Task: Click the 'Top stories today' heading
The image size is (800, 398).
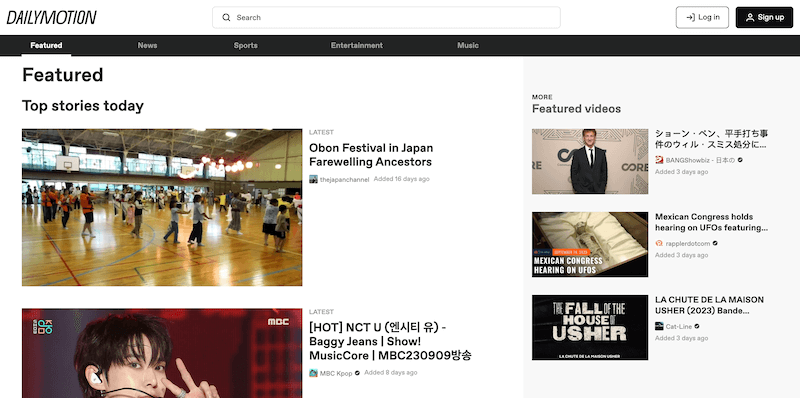Action: 83,106
